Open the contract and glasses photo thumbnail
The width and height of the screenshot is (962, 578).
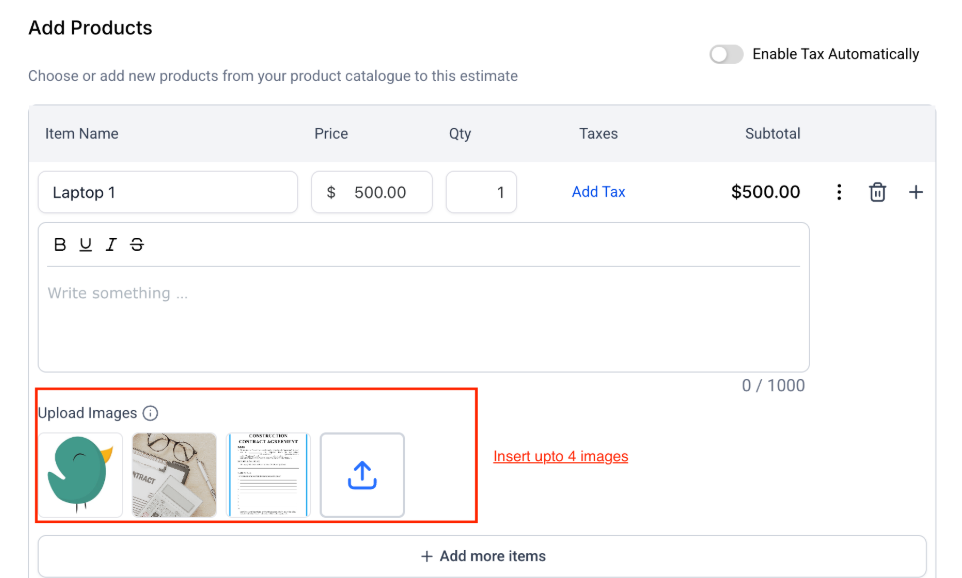click(x=174, y=475)
